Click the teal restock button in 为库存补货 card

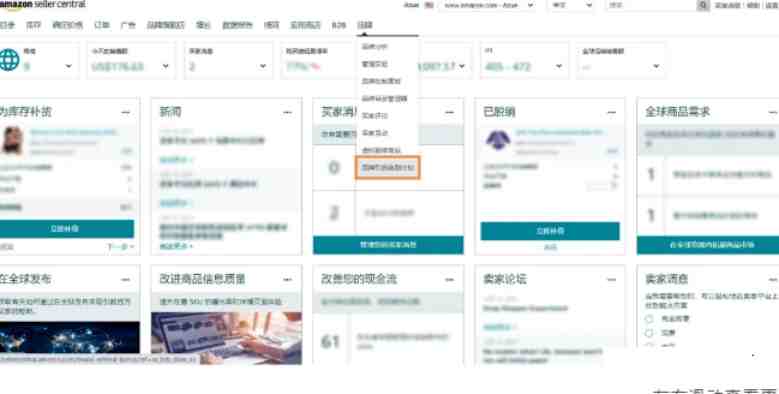click(x=66, y=229)
